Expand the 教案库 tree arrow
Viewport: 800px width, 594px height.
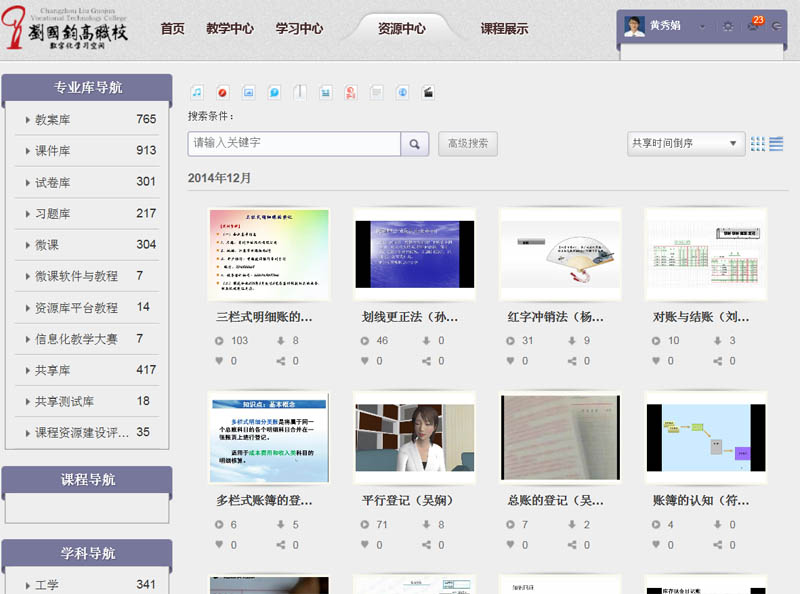pyautogui.click(x=28, y=120)
